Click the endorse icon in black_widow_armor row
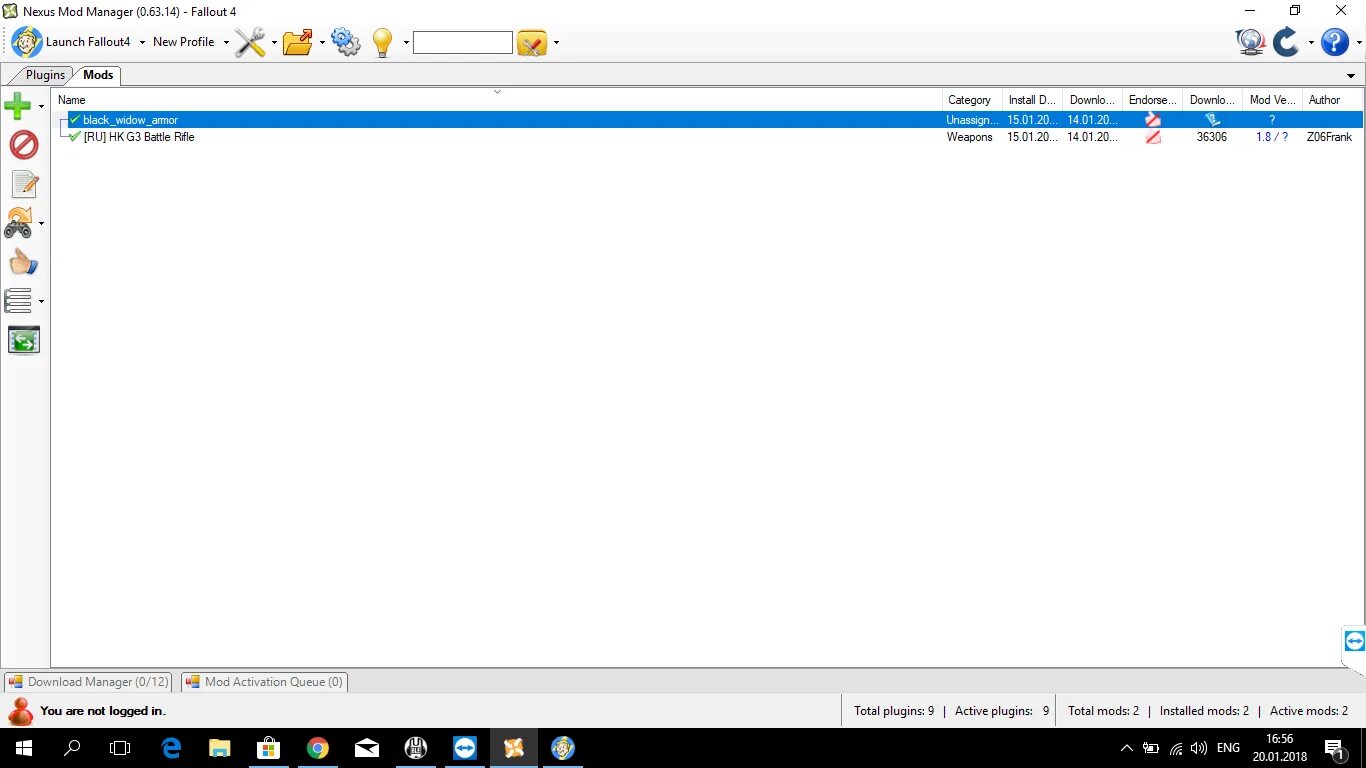The height and width of the screenshot is (768, 1366). 1153,120
